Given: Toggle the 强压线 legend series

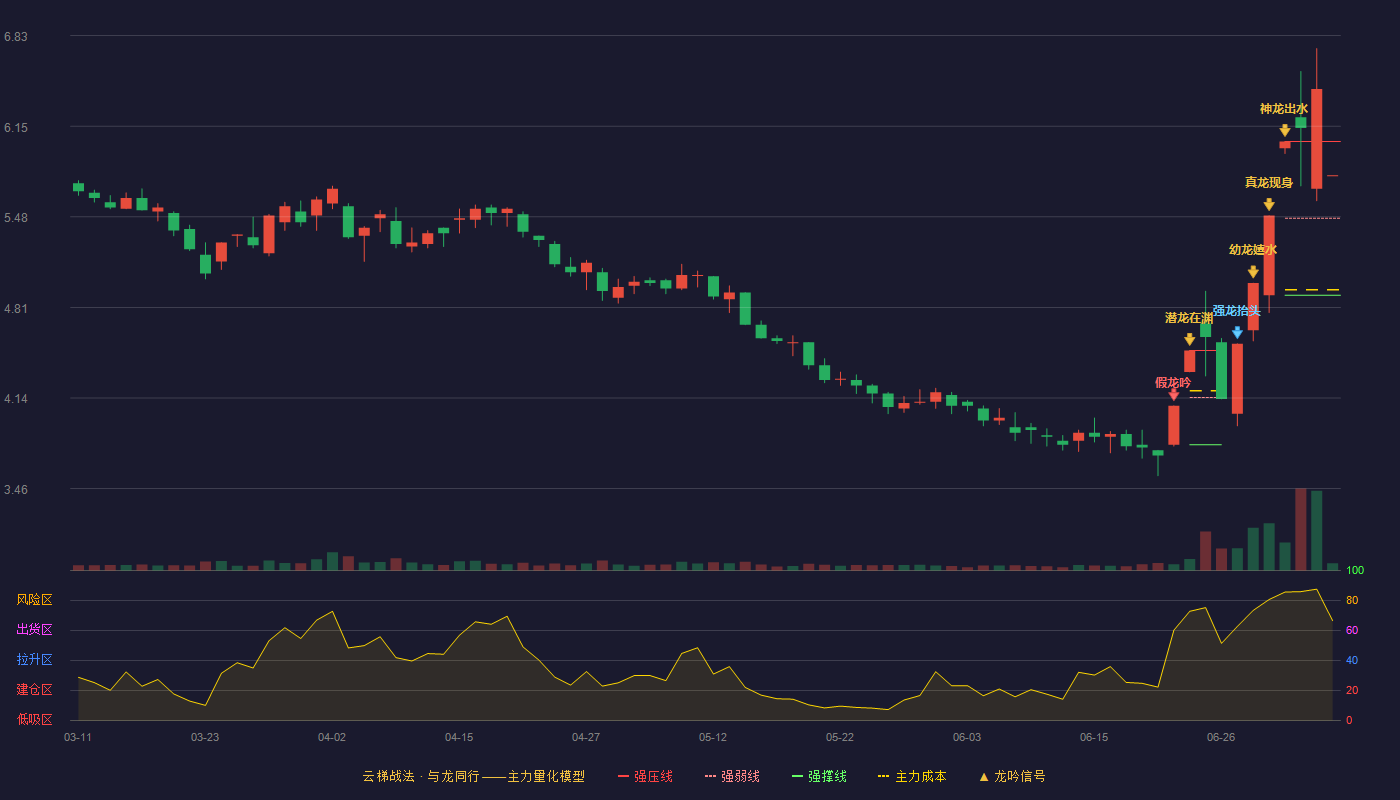Looking at the screenshot, I should coord(645,776).
